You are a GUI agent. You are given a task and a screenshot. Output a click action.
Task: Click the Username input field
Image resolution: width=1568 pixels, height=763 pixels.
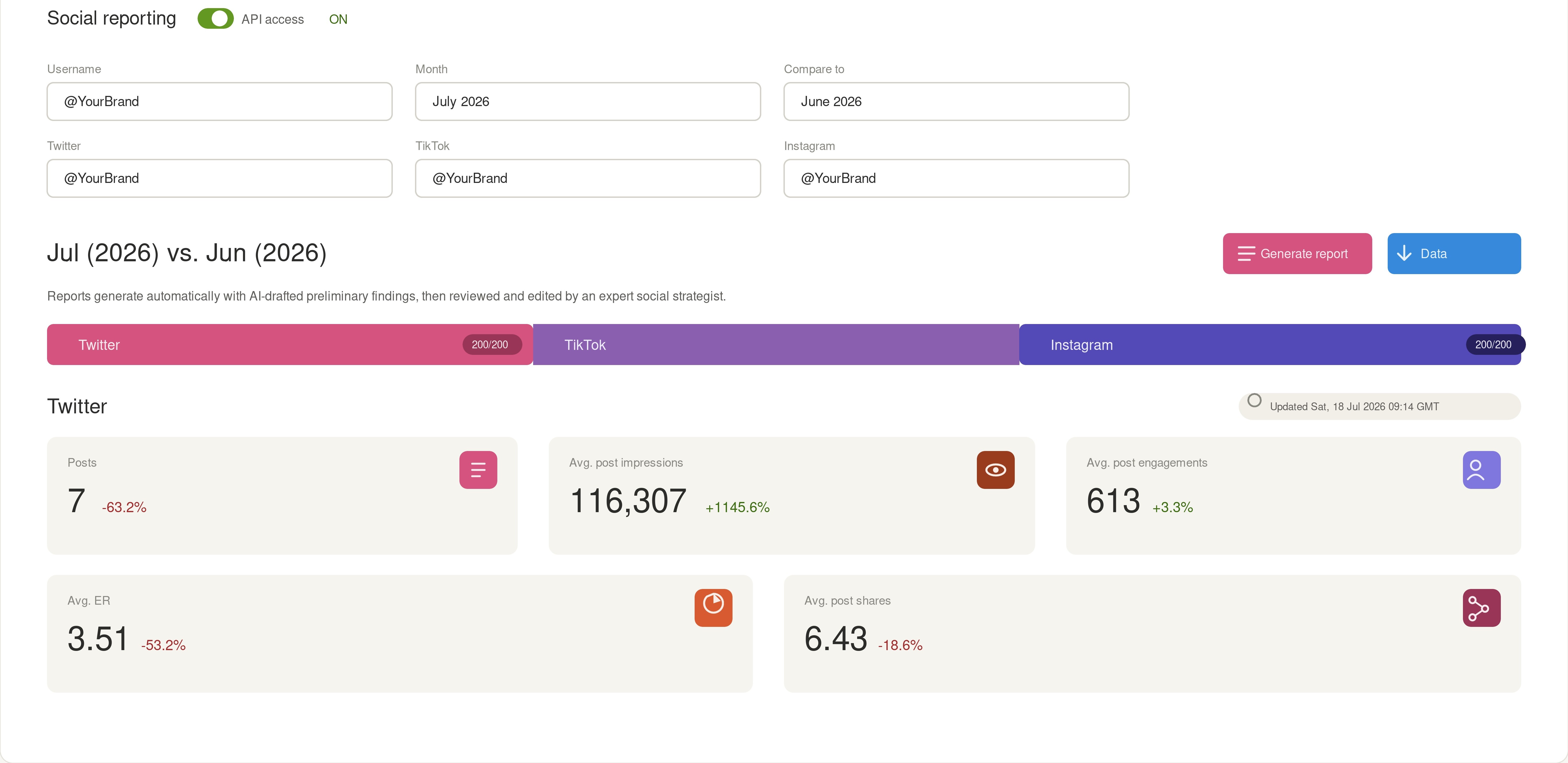tap(220, 102)
